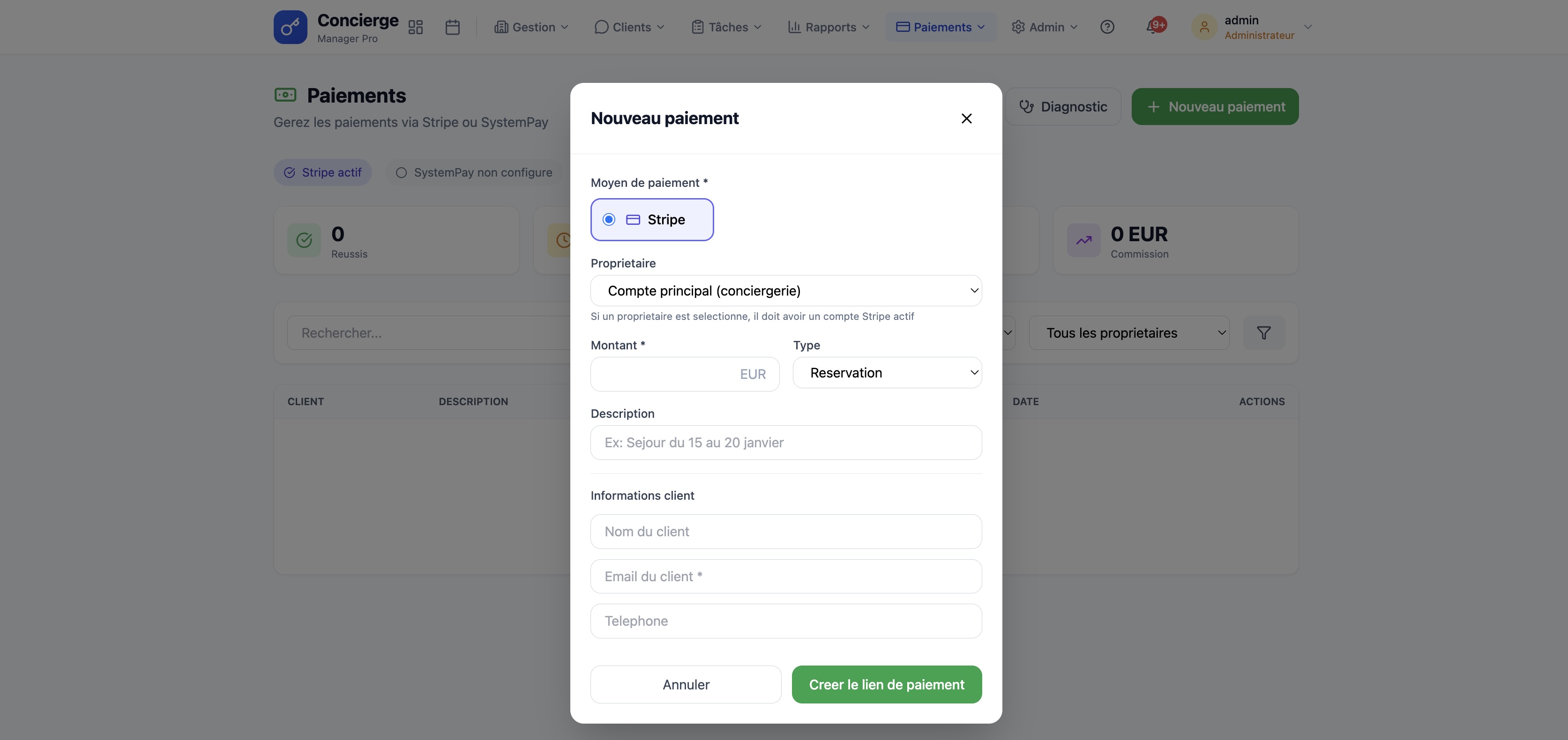
Task: Click the Concierge key logo icon
Action: click(290, 27)
